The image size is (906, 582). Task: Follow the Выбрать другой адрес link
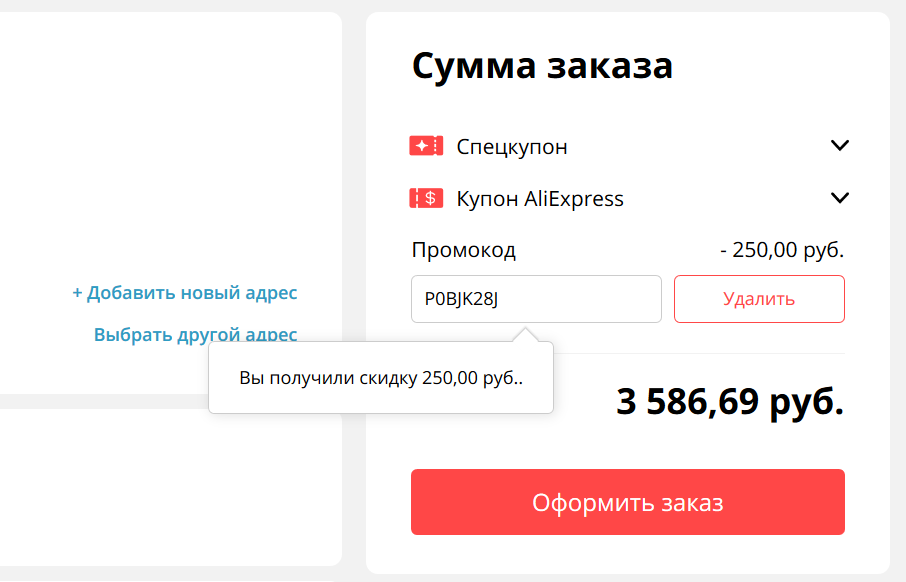[195, 334]
